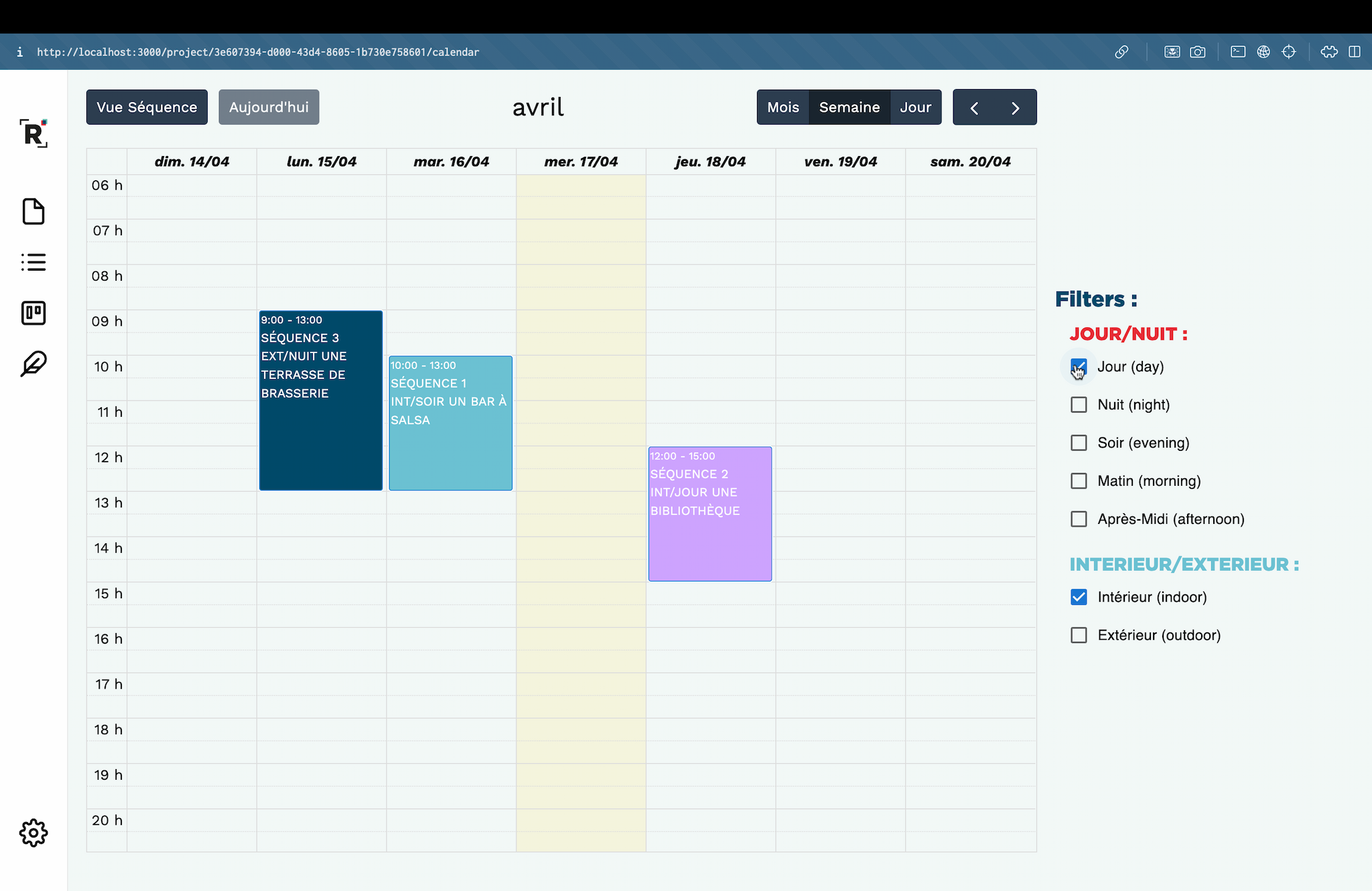Click the link/share icon in toolbar

coord(1122,52)
